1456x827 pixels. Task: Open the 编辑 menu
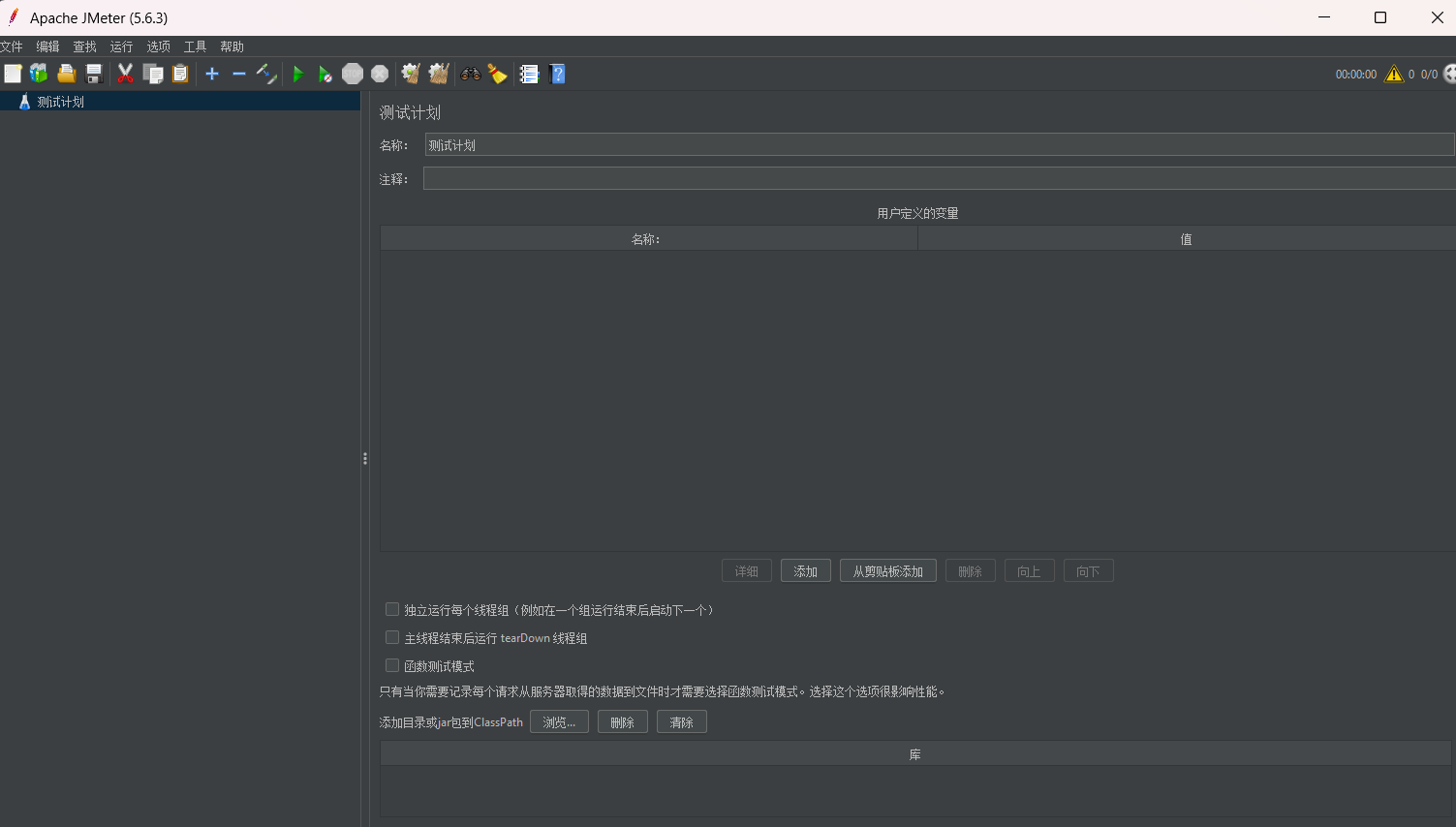[x=47, y=46]
